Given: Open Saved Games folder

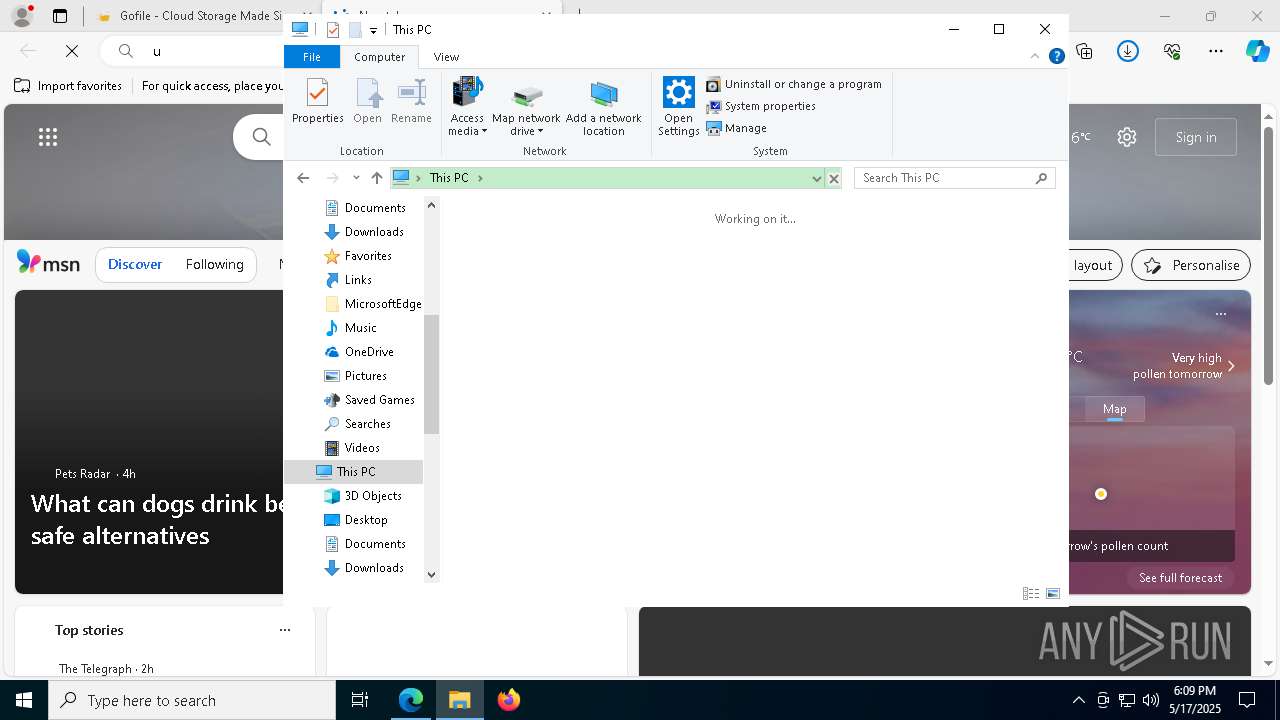Looking at the screenshot, I should 379,400.
